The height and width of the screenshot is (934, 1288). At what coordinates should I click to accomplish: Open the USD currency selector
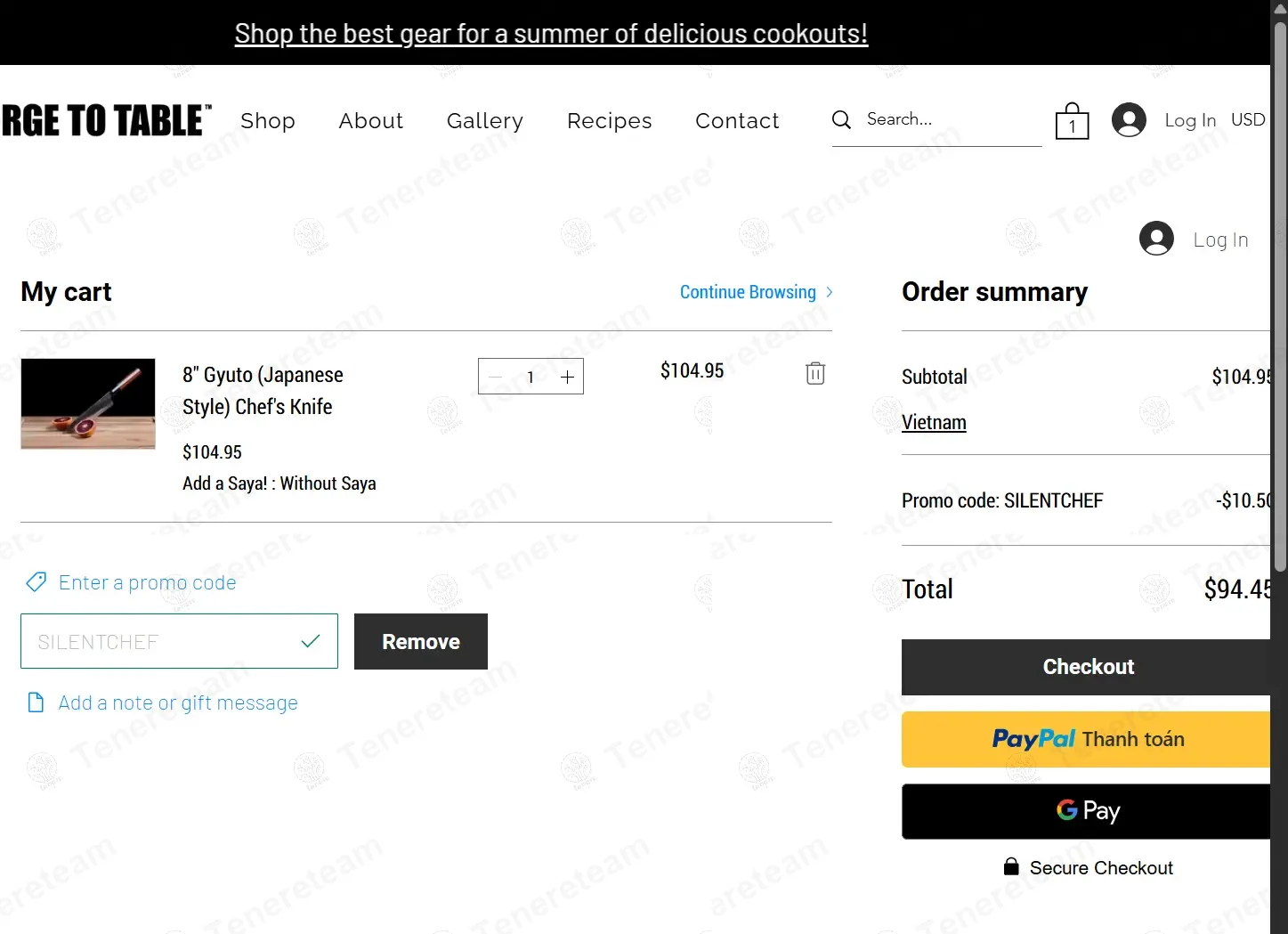(1247, 119)
